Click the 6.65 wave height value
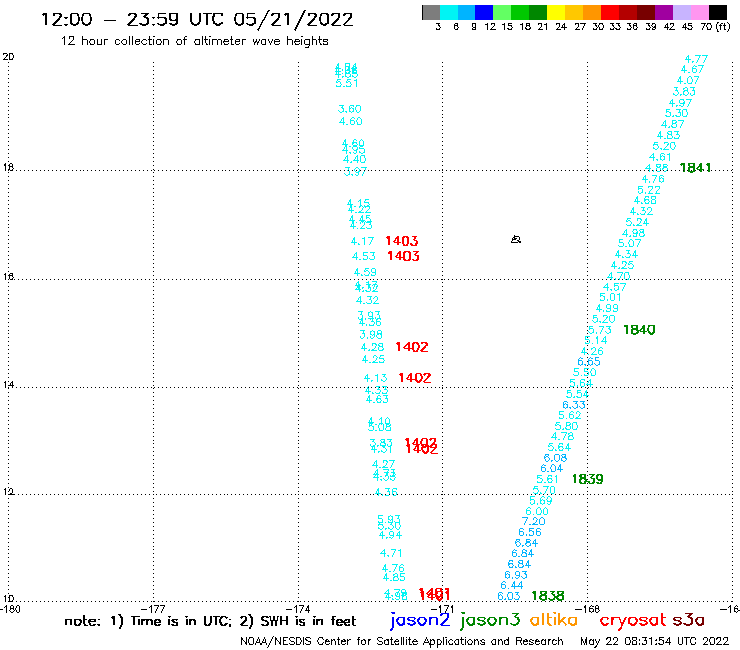 pyautogui.click(x=589, y=362)
